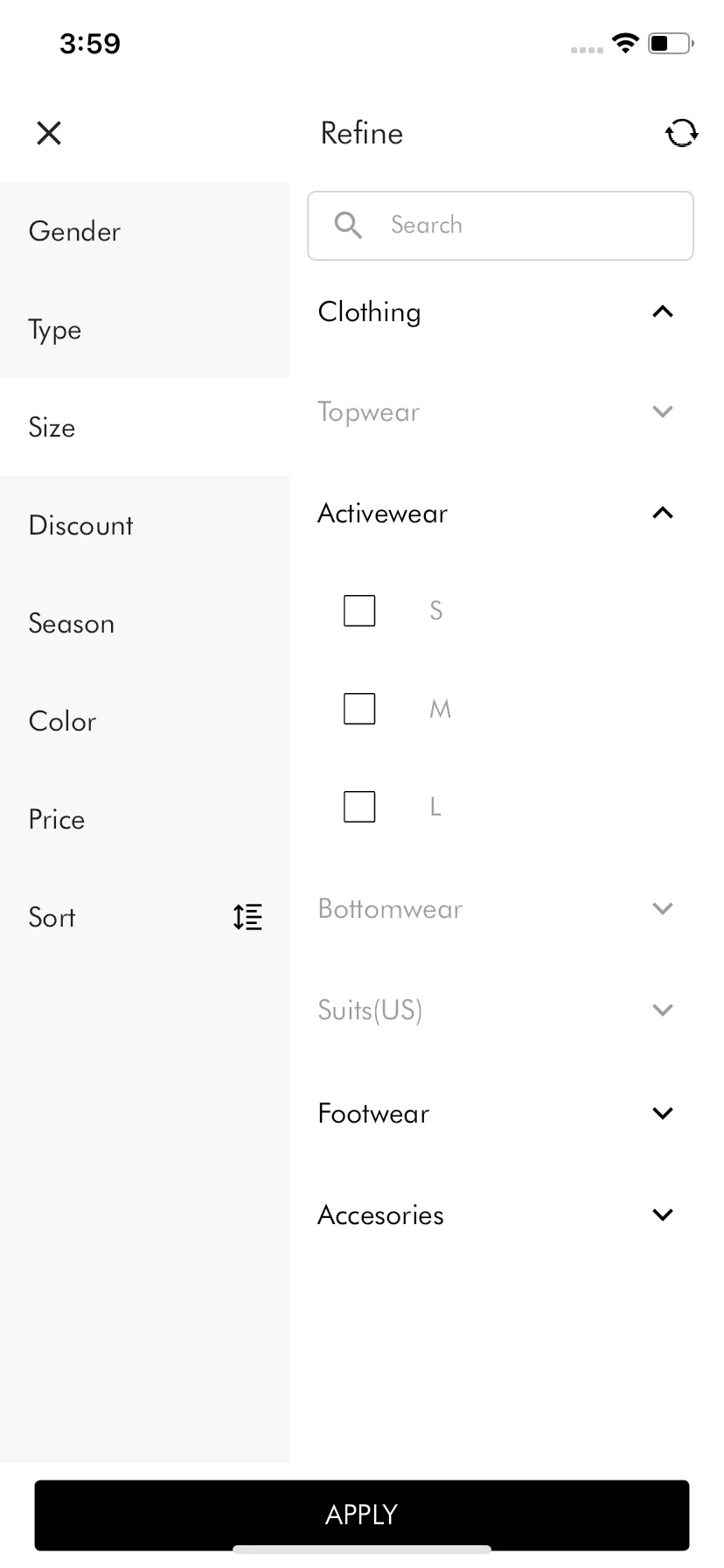Check the M size checkbox
This screenshot has height=1568, width=724.
pos(359,708)
